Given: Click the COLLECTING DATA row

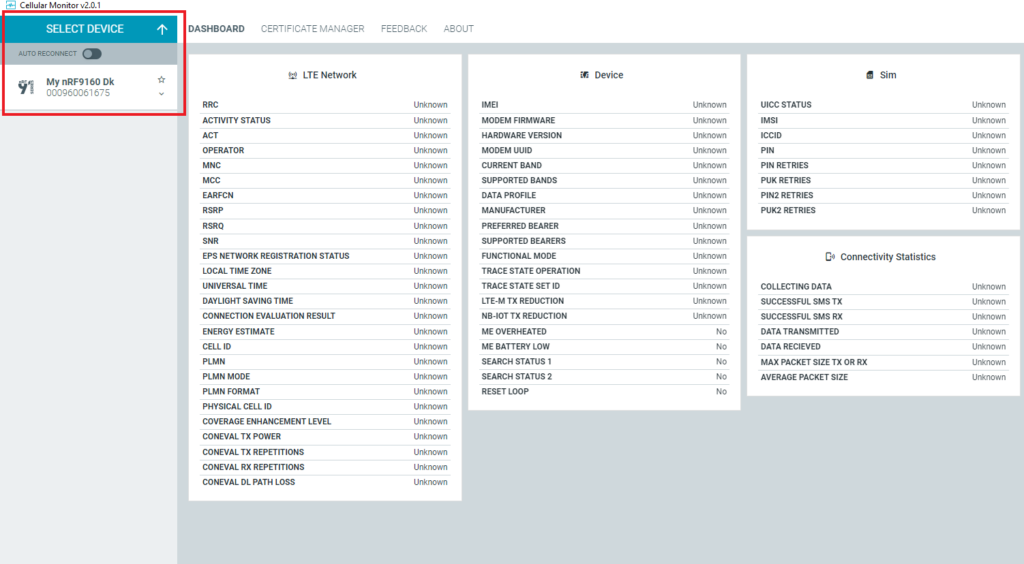Looking at the screenshot, I should (883, 287).
